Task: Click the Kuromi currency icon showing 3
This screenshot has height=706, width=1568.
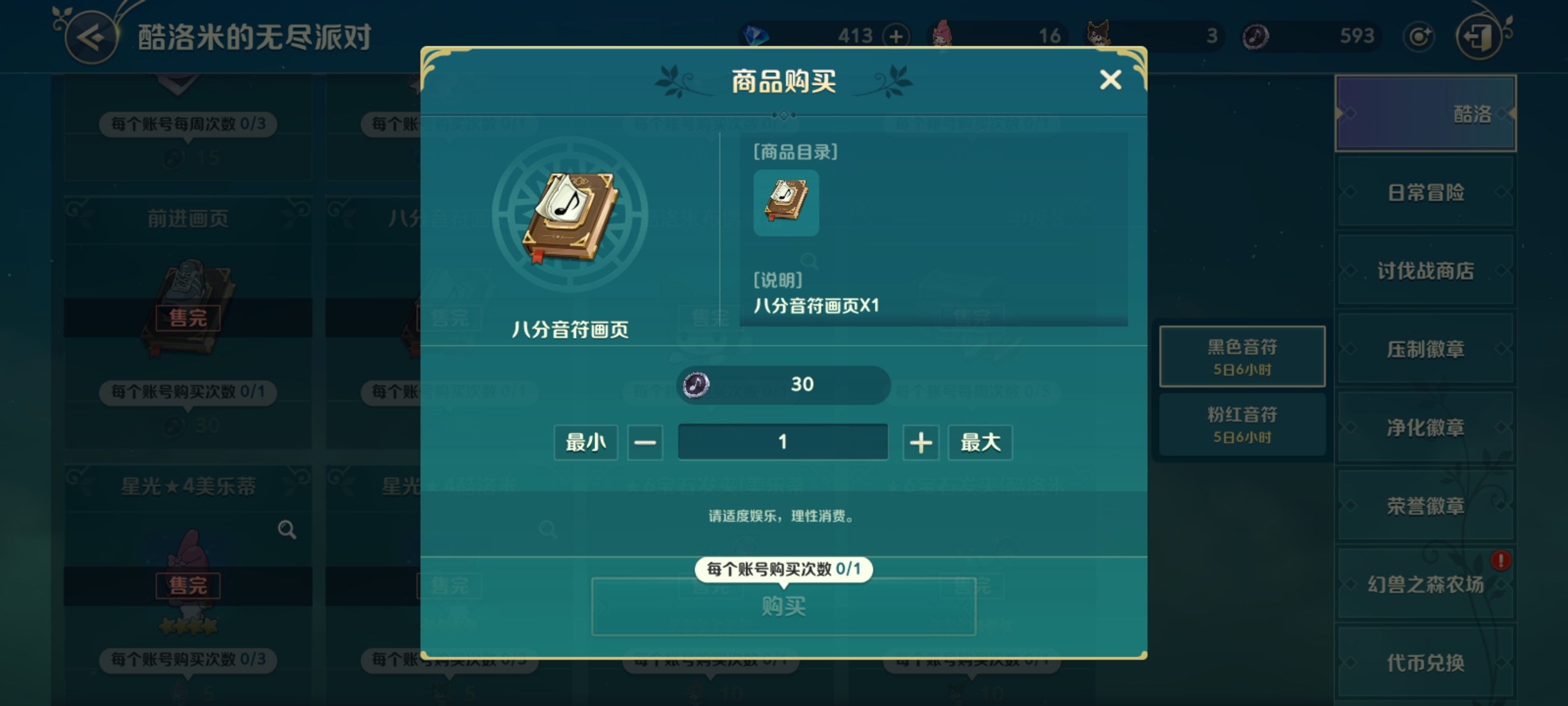Action: 1099,33
